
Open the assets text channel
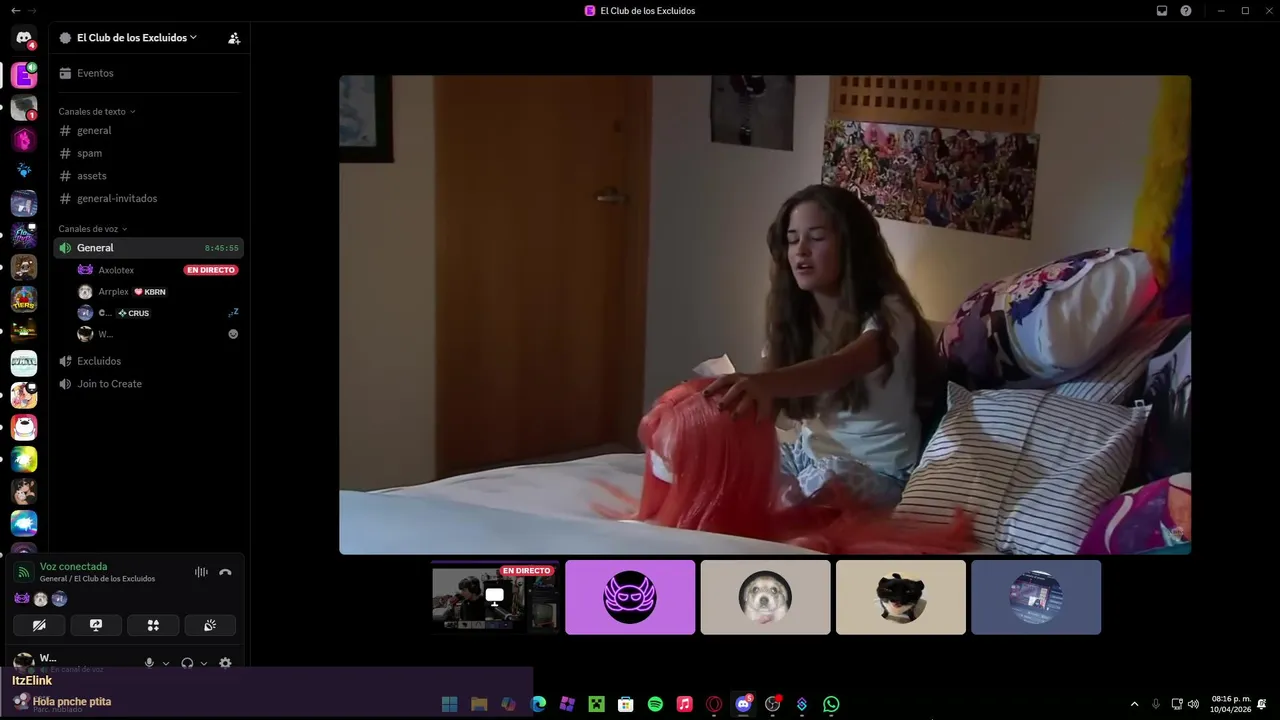coord(148,176)
